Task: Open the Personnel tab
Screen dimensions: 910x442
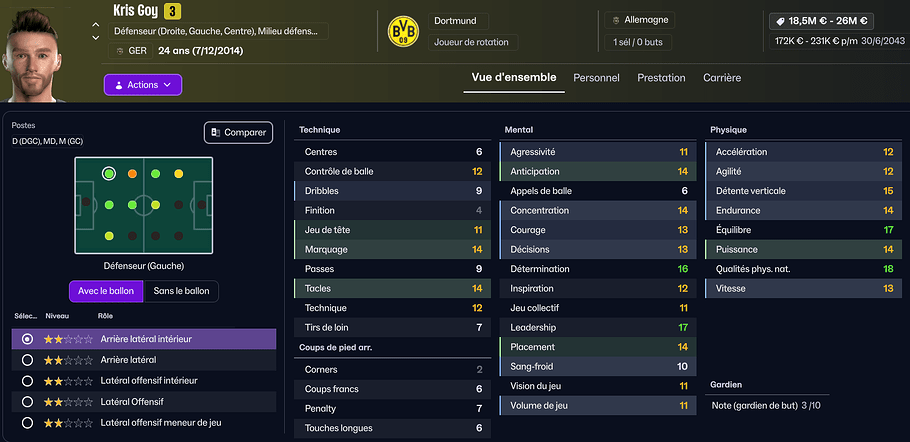Action: click(x=596, y=78)
